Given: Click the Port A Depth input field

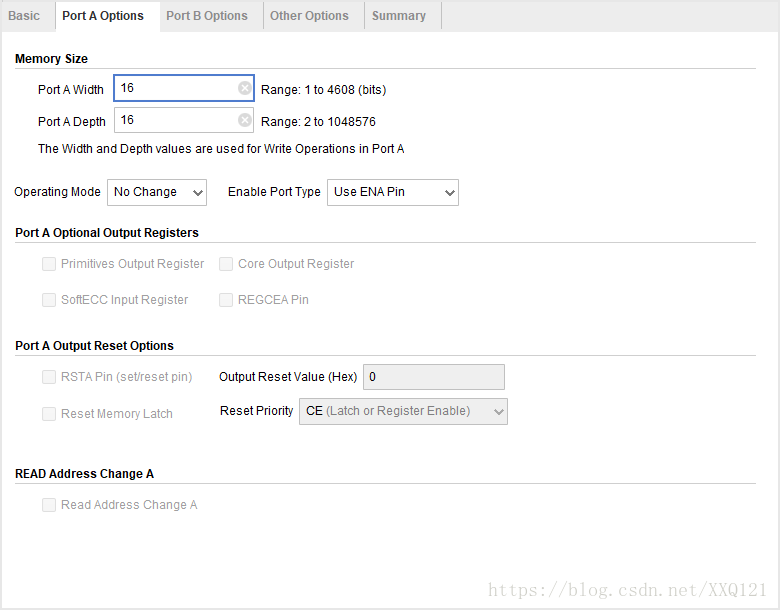Looking at the screenshot, I should pos(176,121).
